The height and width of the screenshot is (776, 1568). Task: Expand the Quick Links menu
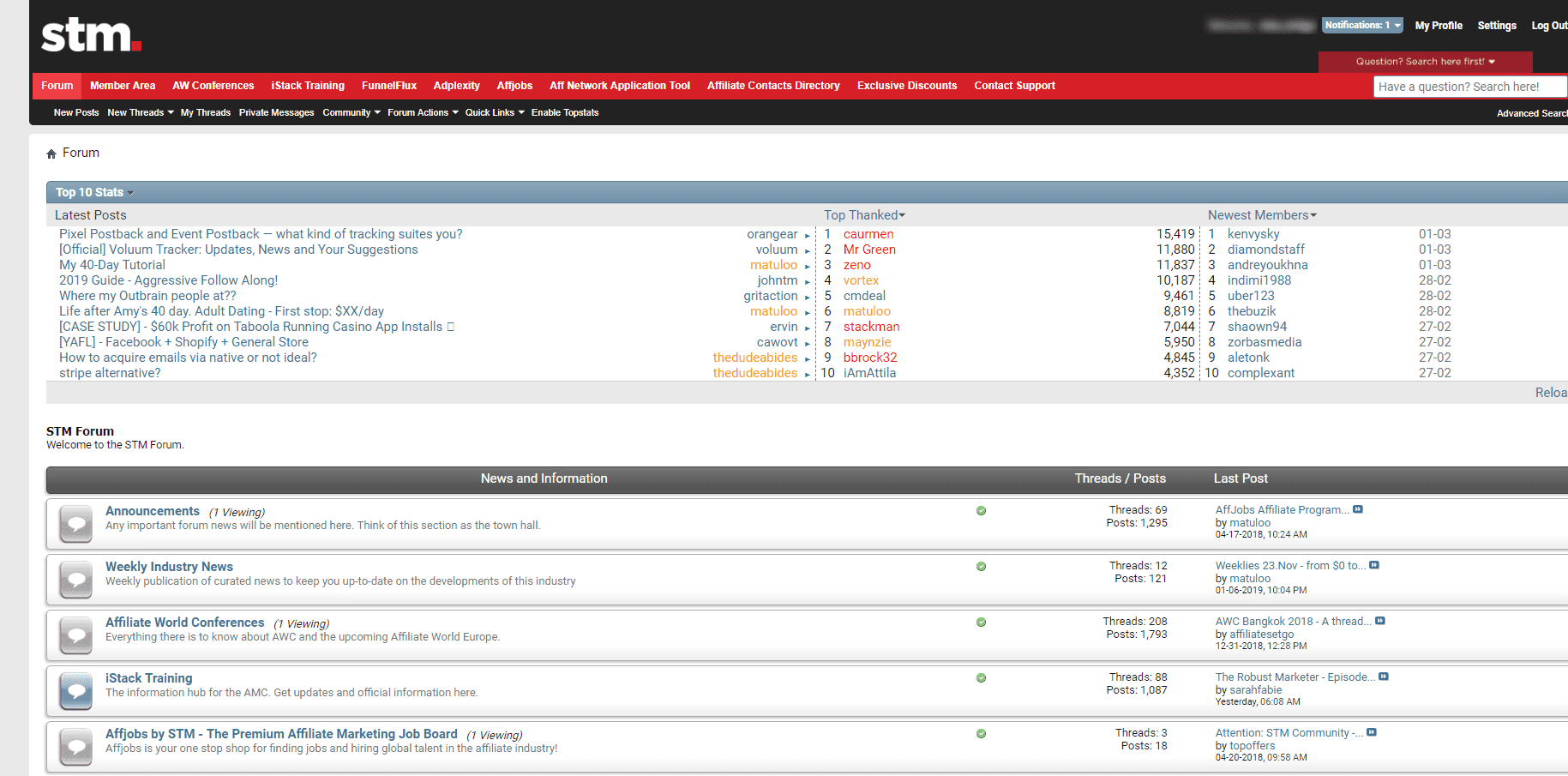coord(495,112)
